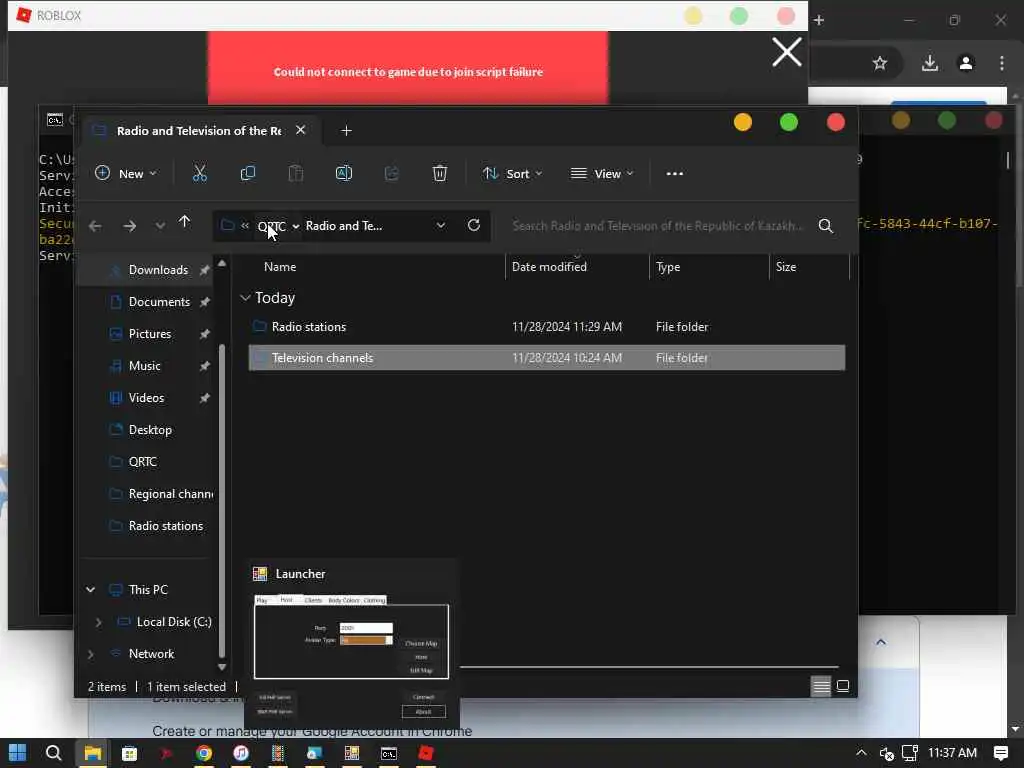
Task: Bookmark page with Chrome star icon
Action: pyautogui.click(x=880, y=63)
